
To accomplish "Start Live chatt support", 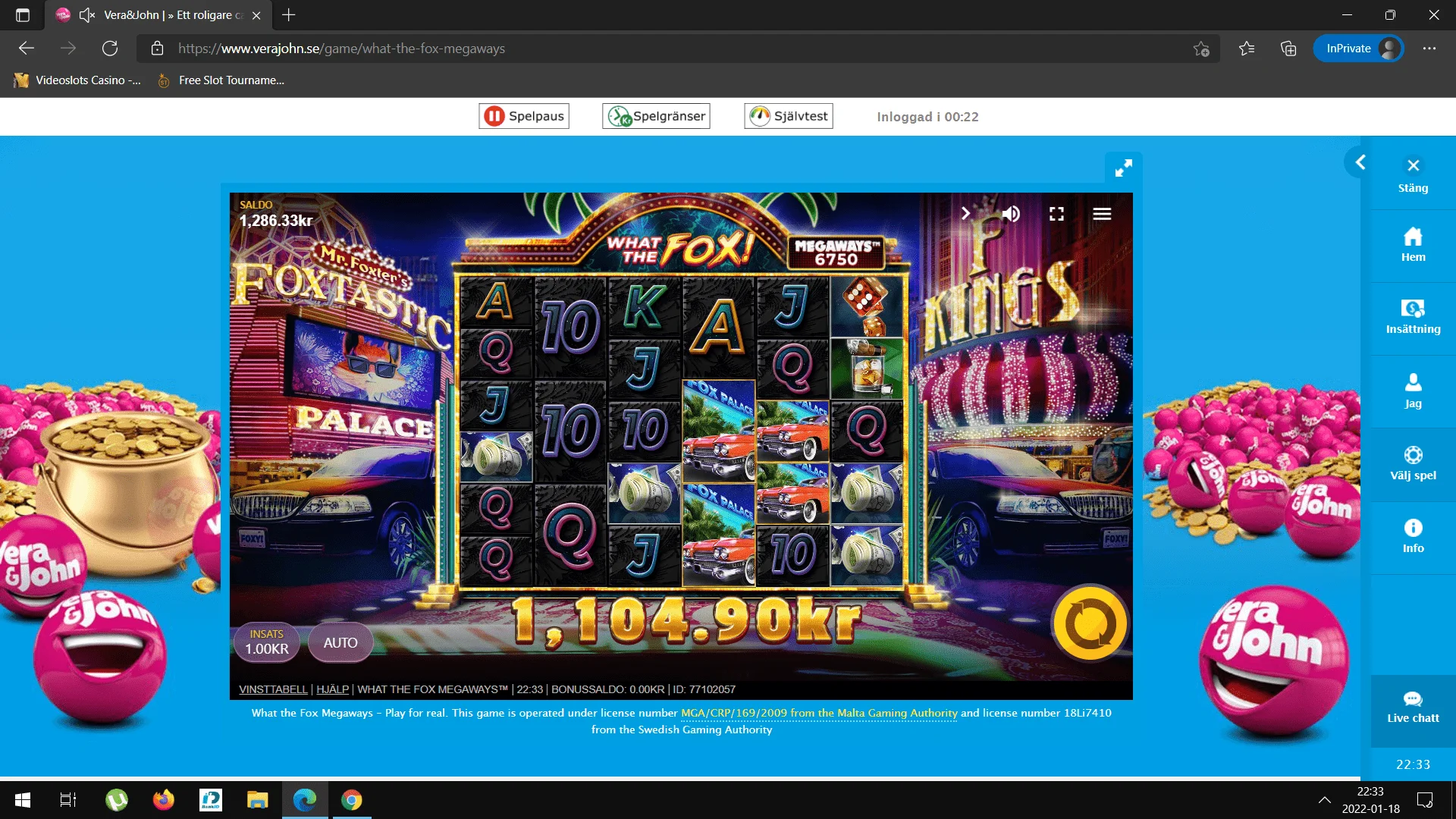I will point(1413,708).
